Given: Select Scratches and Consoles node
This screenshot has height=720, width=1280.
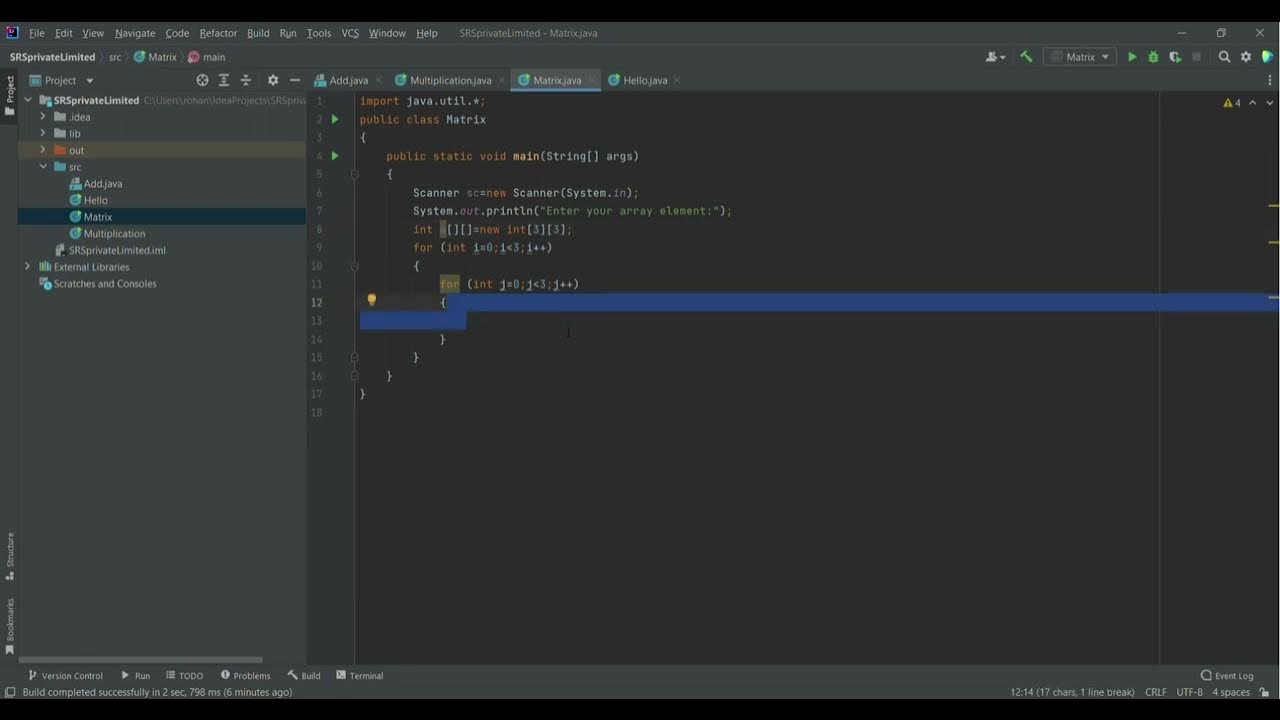Looking at the screenshot, I should 105,284.
